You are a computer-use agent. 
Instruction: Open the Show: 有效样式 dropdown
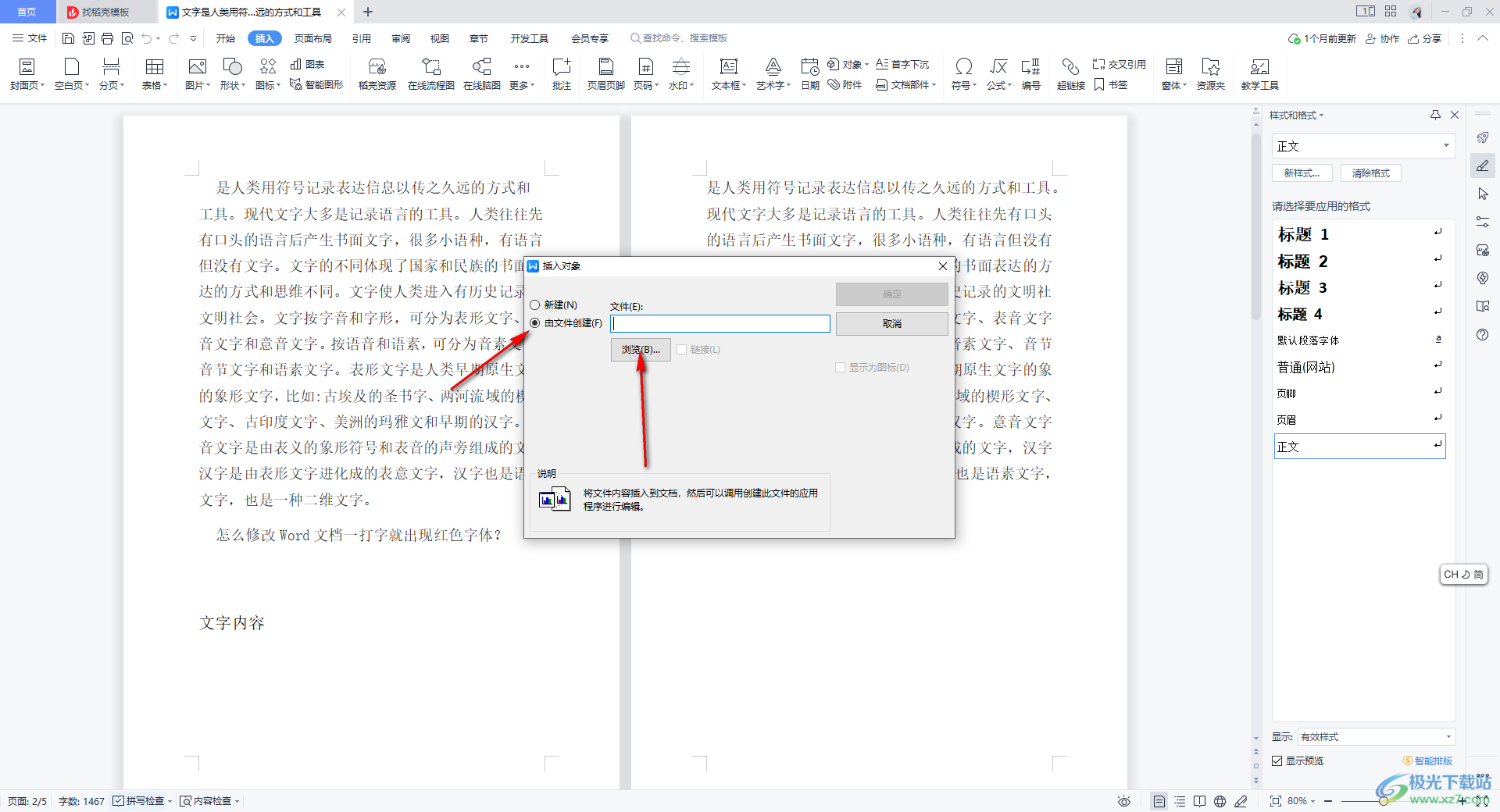click(1376, 736)
